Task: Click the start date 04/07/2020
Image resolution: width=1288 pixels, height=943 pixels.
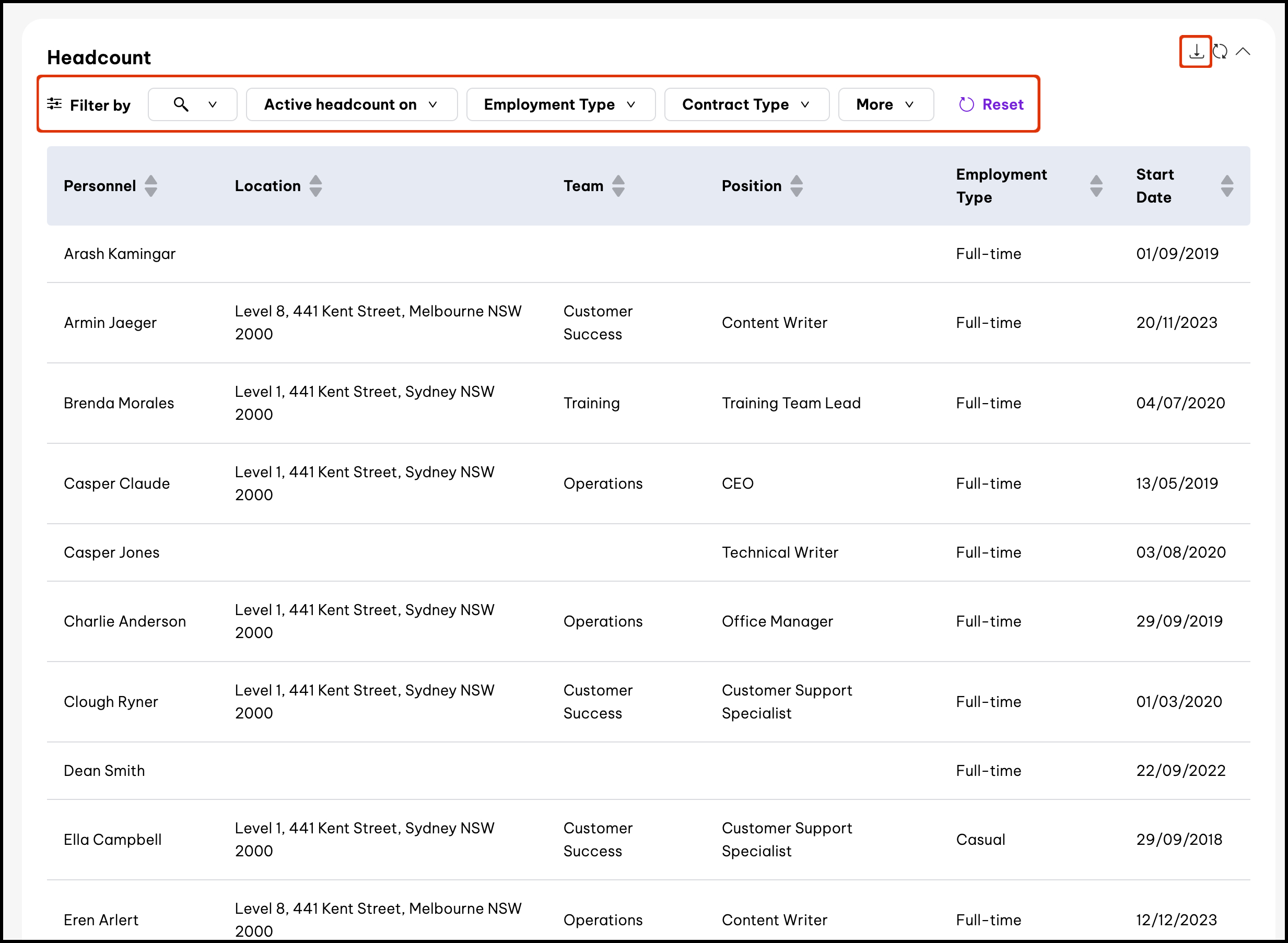Action: pos(1180,404)
